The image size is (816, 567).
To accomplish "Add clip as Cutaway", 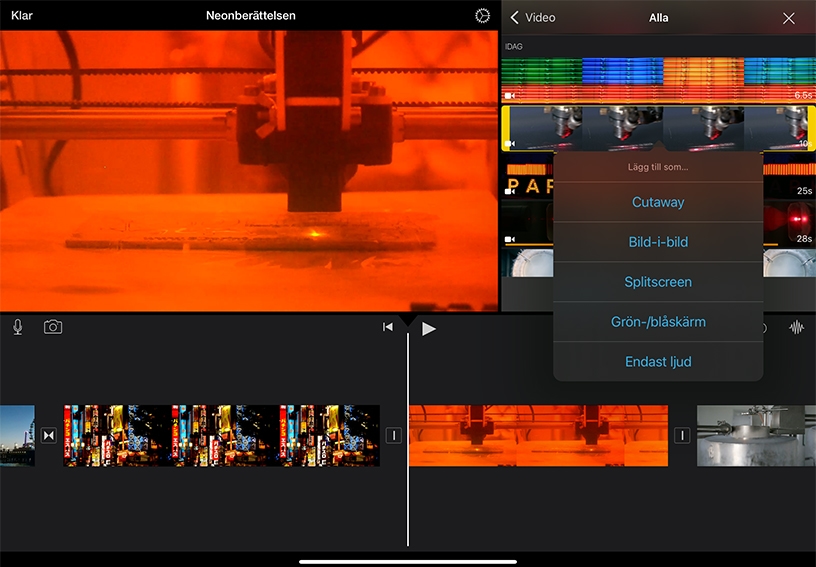I will pyautogui.click(x=658, y=202).
